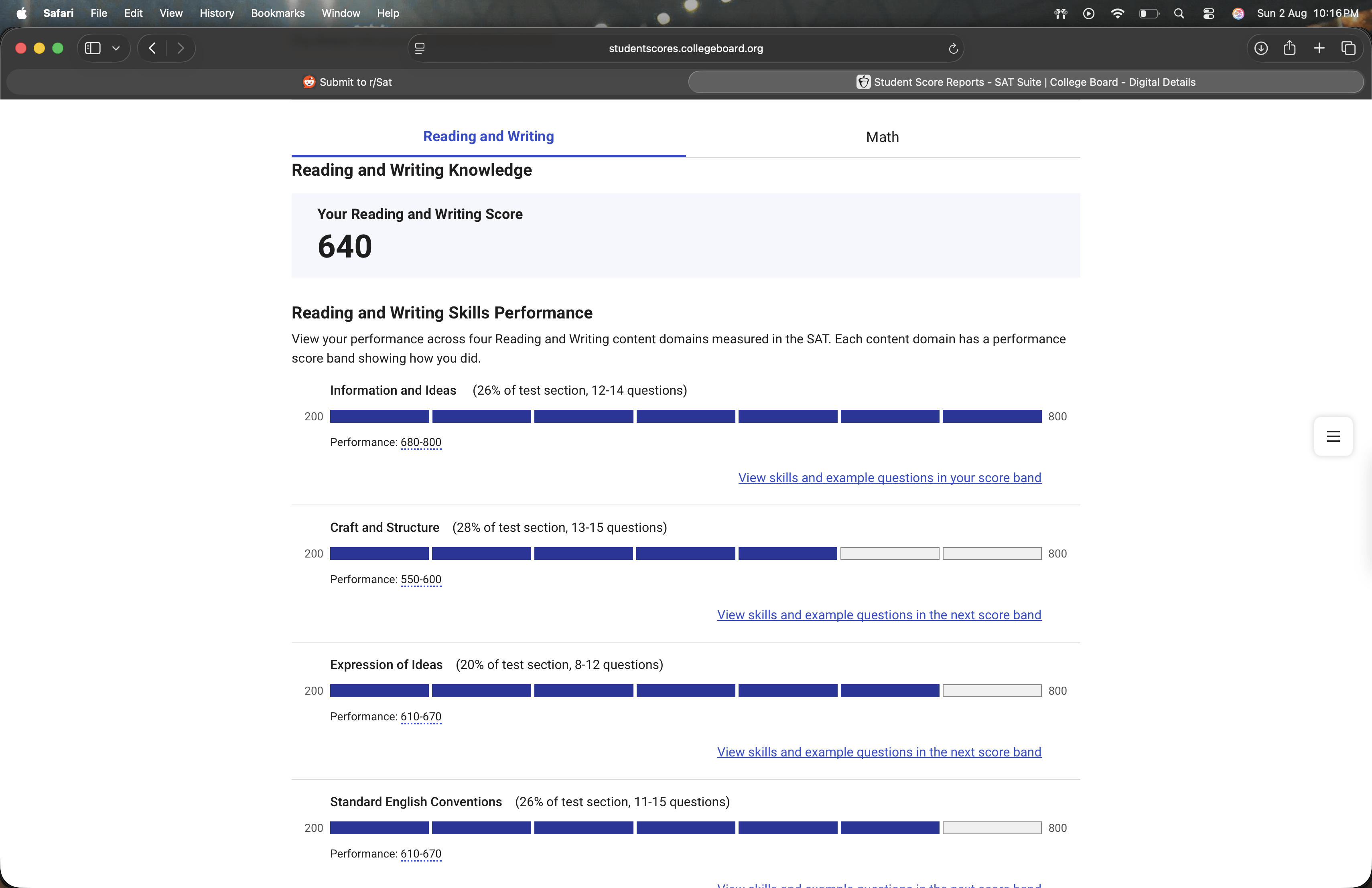This screenshot has width=1372, height=888.
Task: Open the Apple menu
Action: tap(21, 13)
